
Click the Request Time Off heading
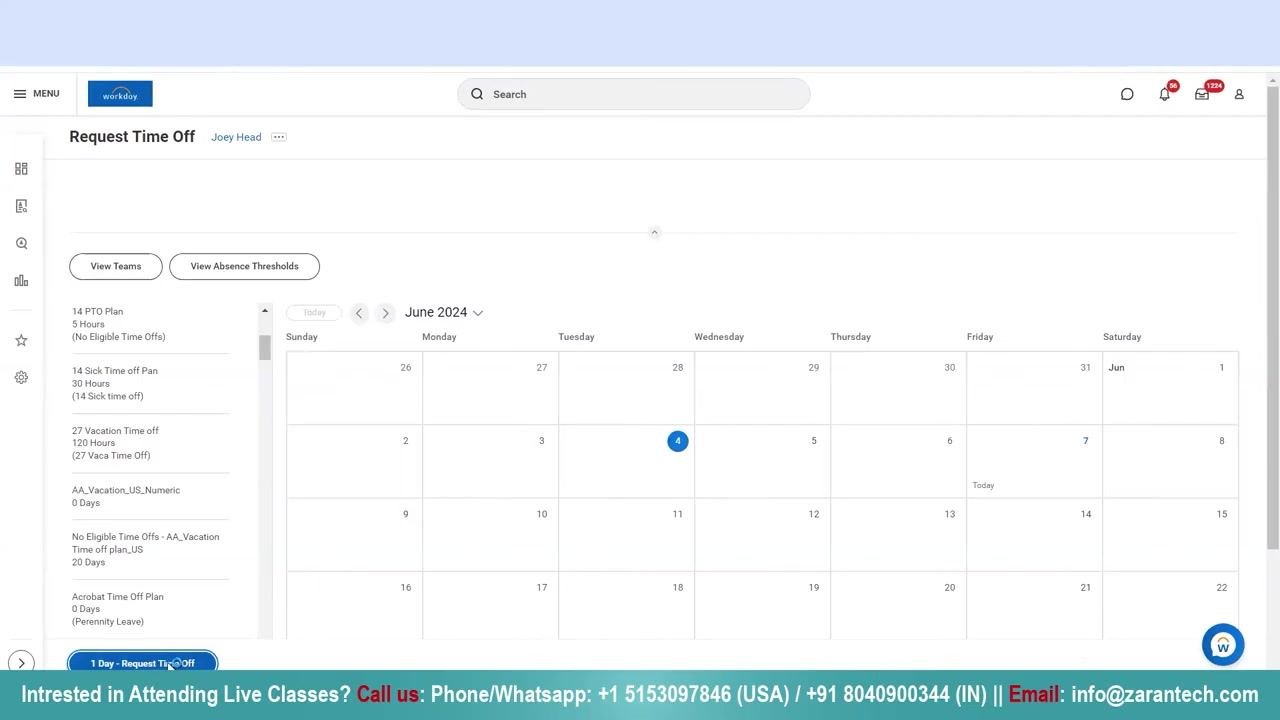pyautogui.click(x=132, y=137)
